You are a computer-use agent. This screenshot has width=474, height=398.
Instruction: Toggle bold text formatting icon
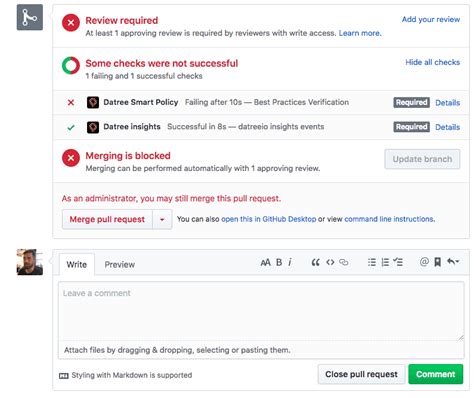tap(279, 262)
